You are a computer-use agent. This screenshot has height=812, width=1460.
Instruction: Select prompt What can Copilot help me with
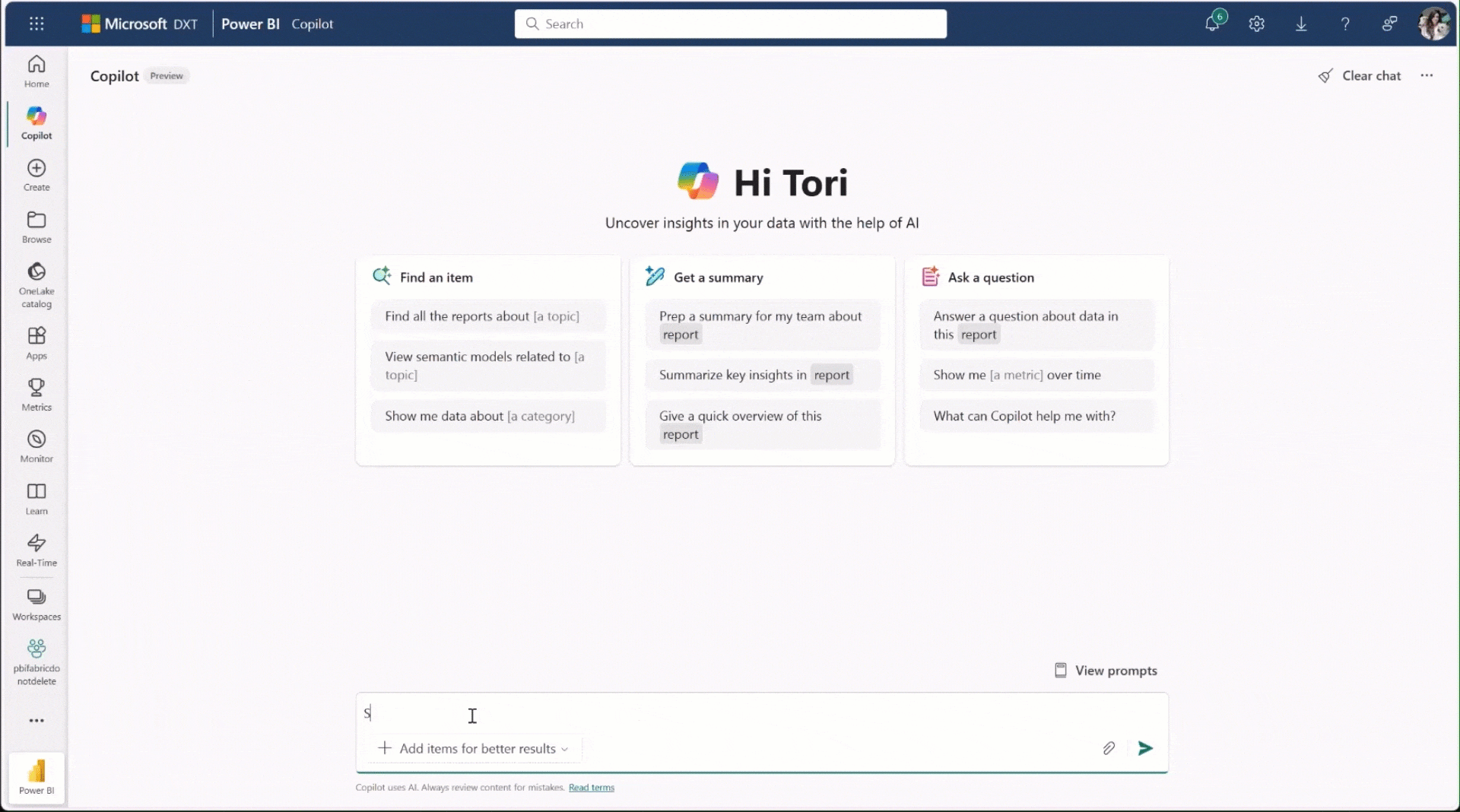pyautogui.click(x=1036, y=416)
